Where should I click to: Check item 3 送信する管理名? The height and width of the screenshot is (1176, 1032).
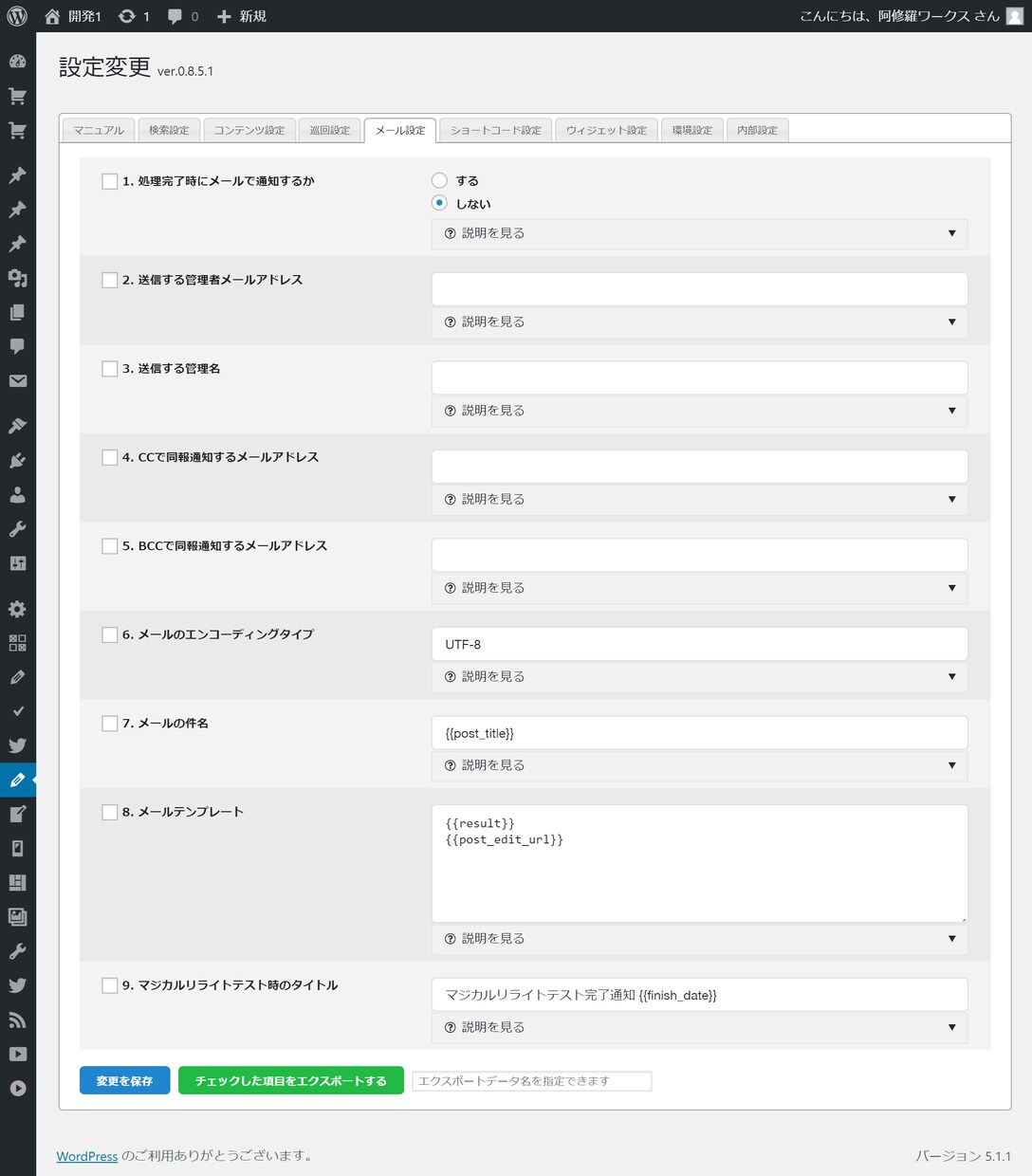click(x=110, y=368)
